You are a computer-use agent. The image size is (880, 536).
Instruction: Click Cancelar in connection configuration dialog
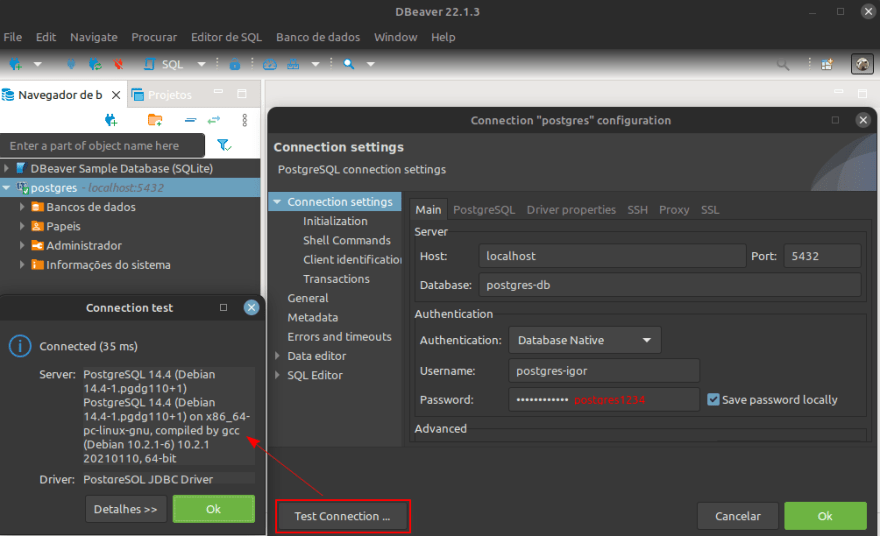737,516
